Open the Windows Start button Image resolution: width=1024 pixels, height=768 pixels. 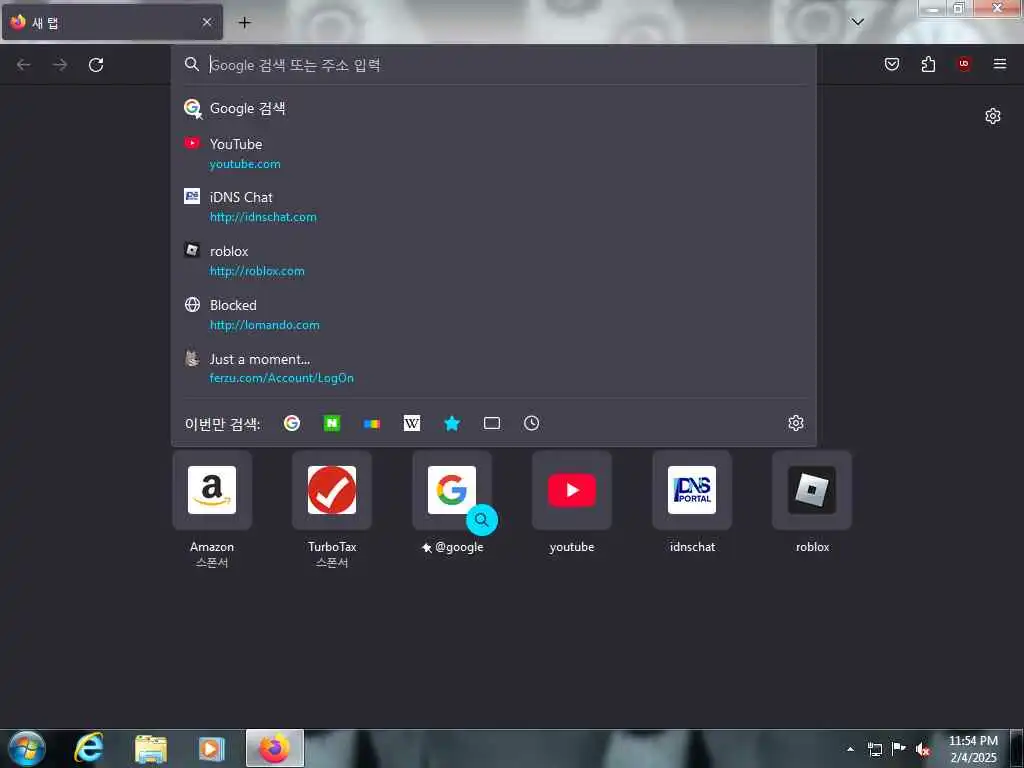[27, 748]
